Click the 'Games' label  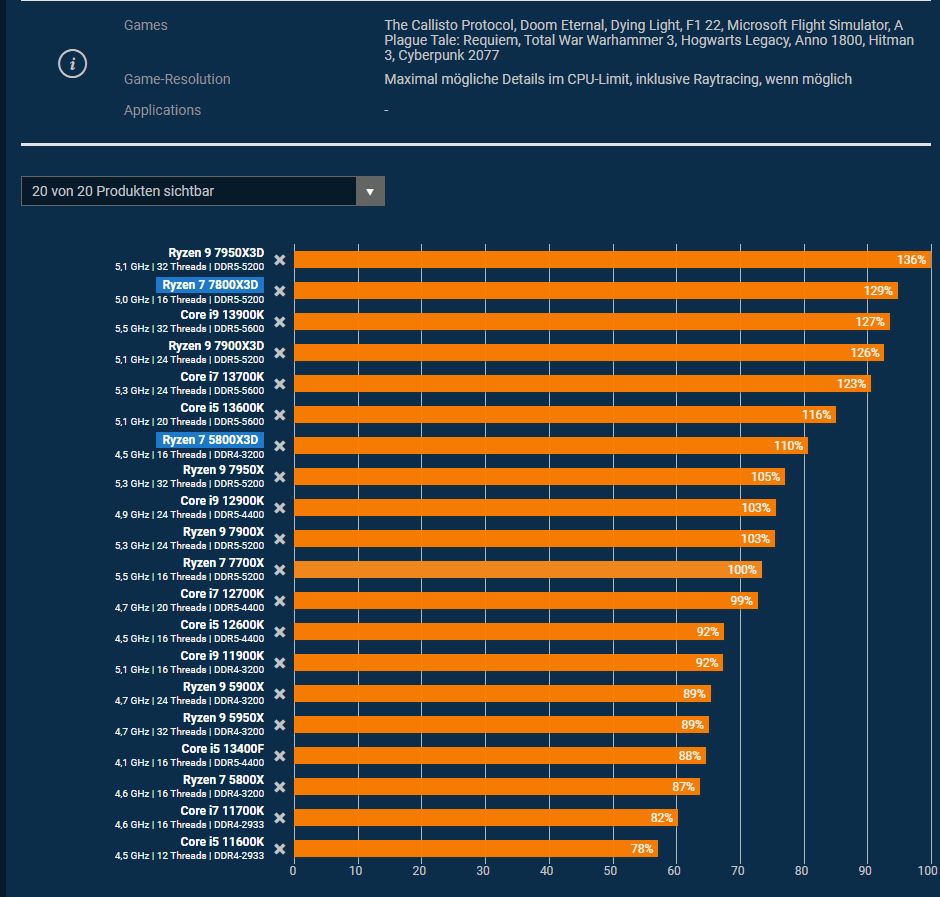(x=146, y=25)
